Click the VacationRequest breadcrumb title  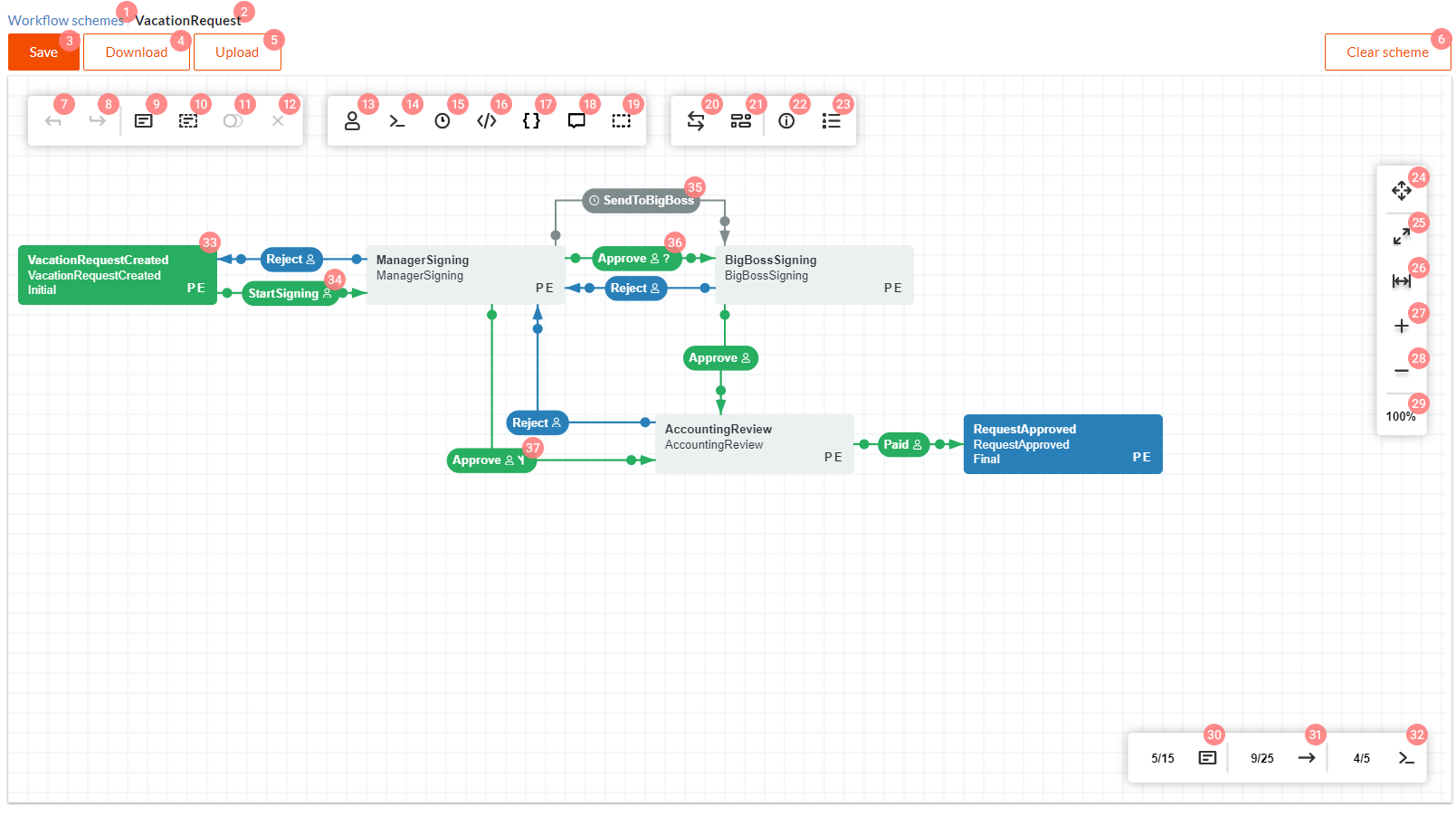tap(188, 21)
